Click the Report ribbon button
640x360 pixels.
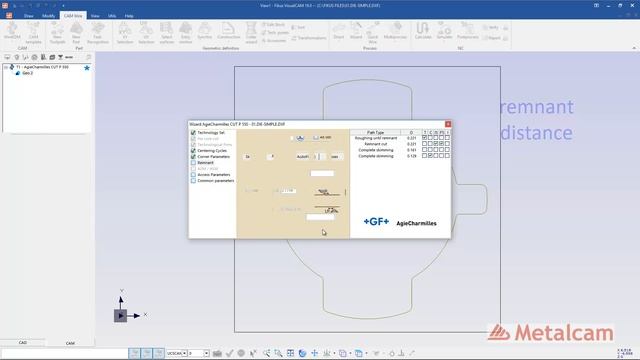[x=491, y=38]
